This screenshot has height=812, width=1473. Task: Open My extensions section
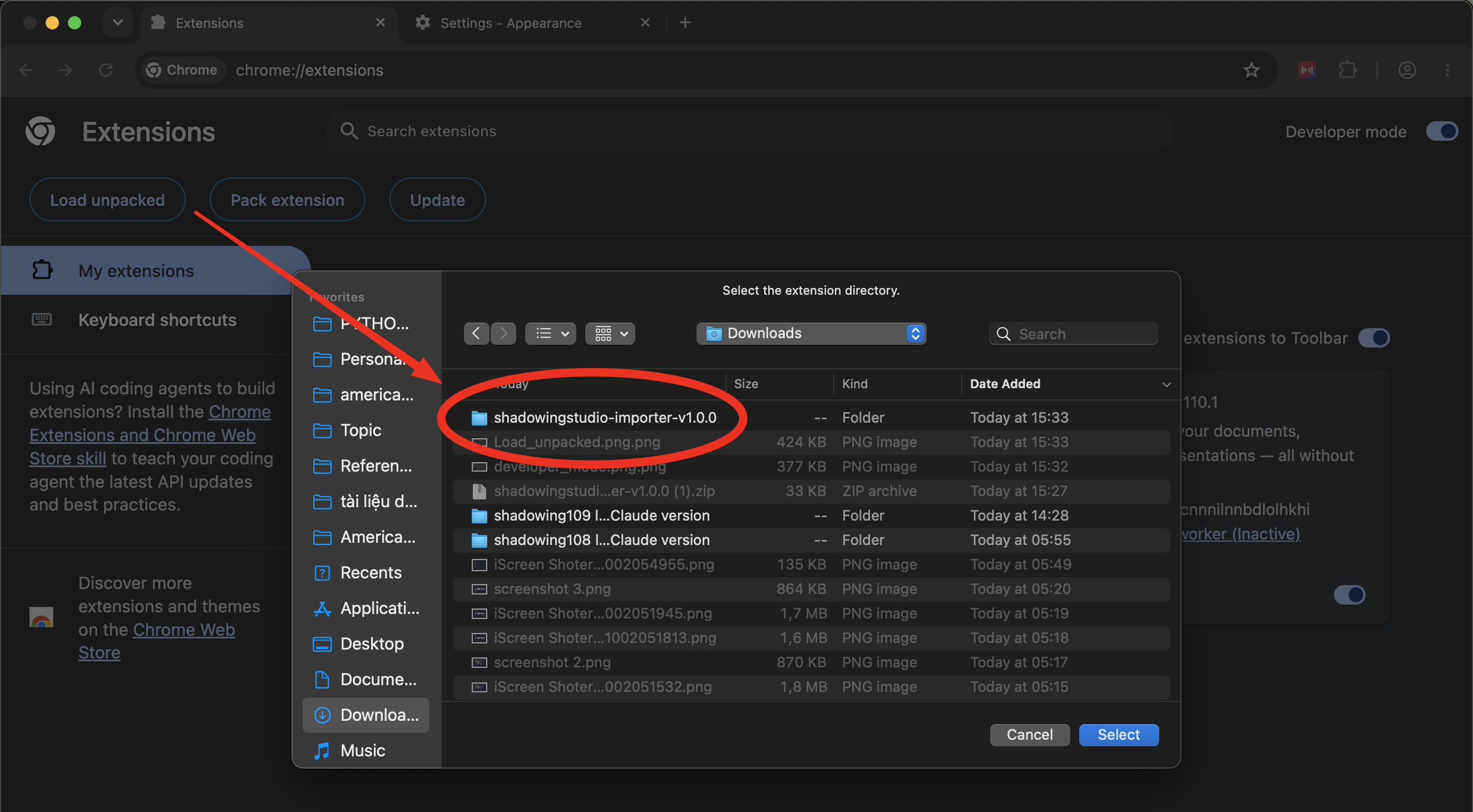click(x=155, y=270)
